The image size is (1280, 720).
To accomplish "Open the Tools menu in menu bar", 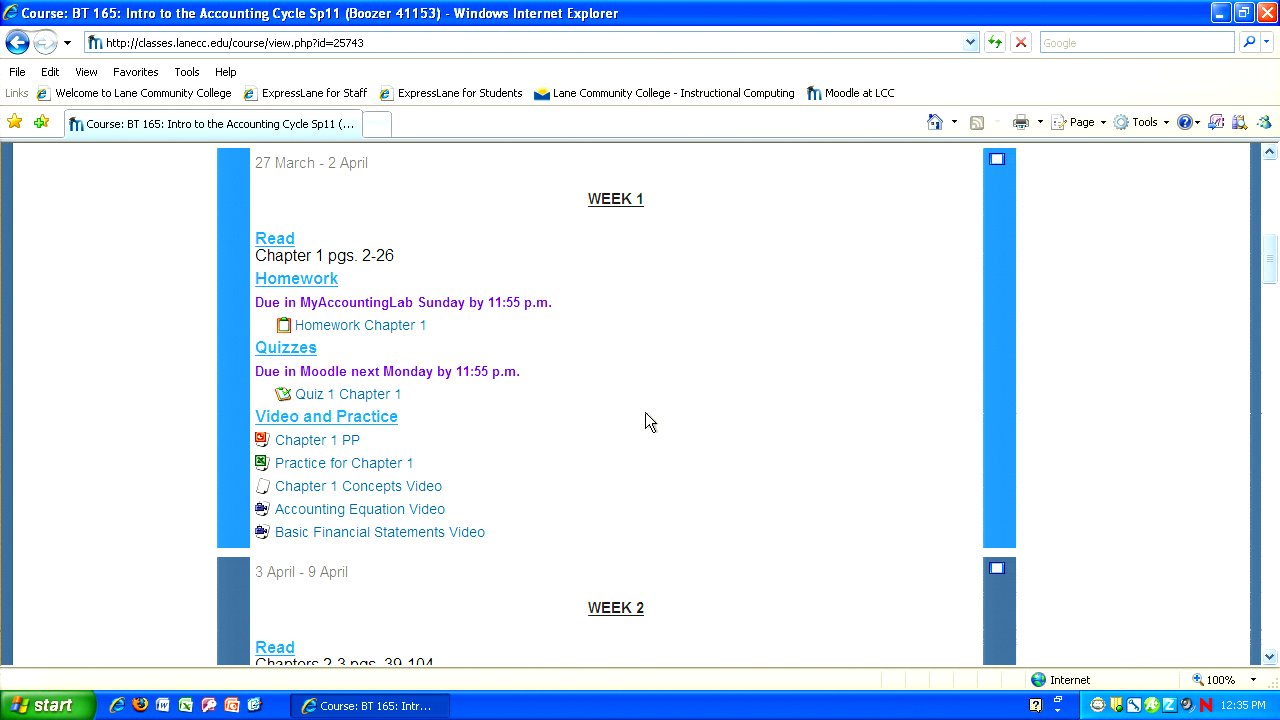I will (186, 72).
